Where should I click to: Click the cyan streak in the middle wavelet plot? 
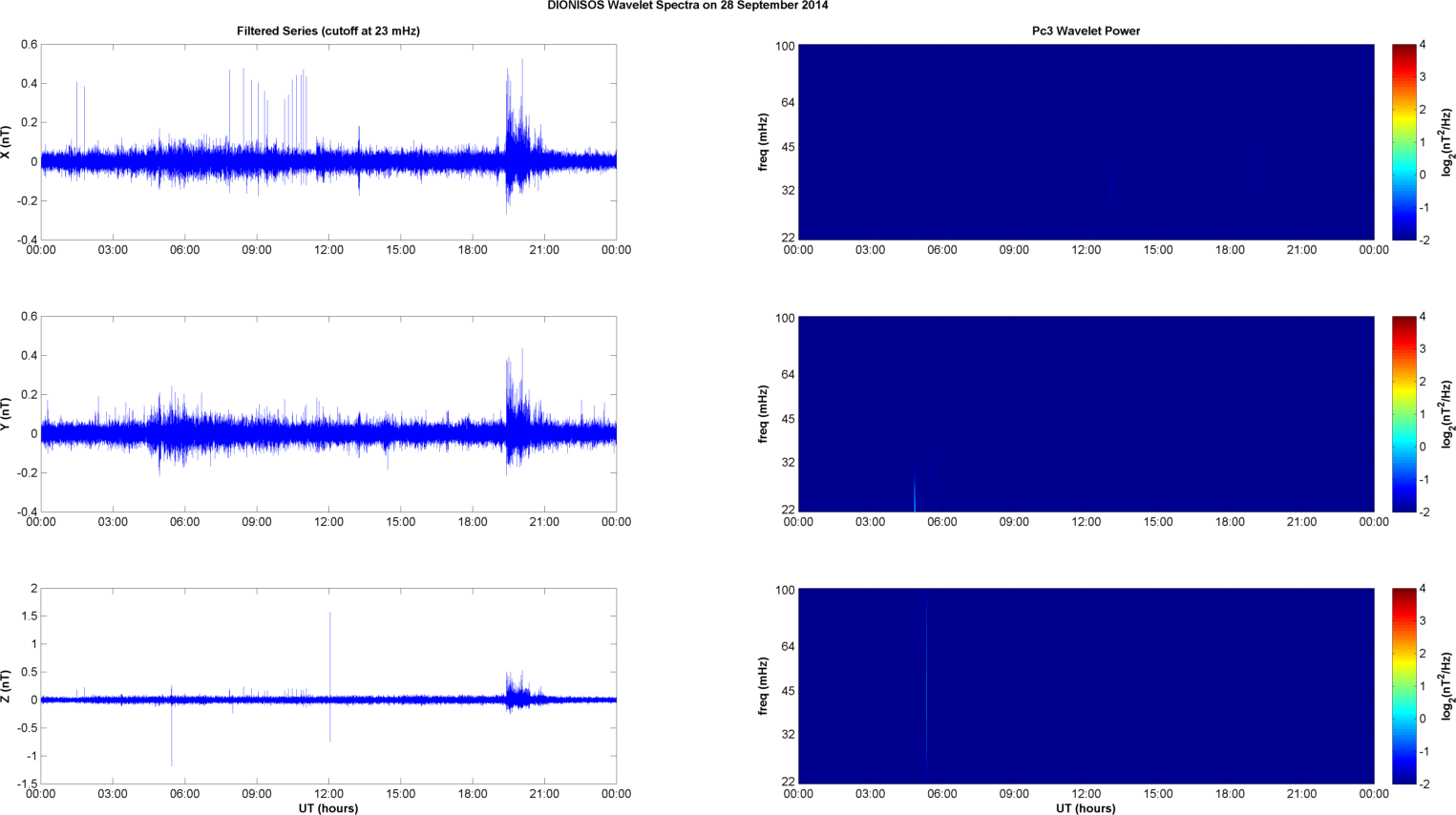point(915,493)
